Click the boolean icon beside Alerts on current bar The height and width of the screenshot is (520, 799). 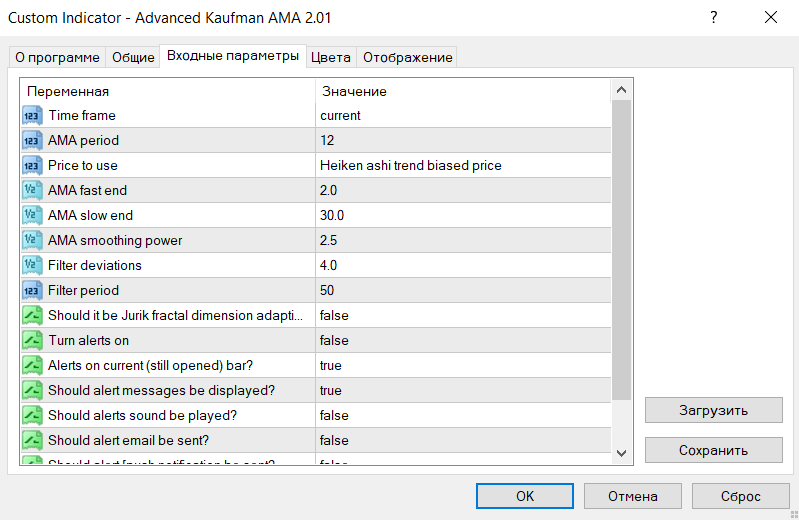coord(32,365)
